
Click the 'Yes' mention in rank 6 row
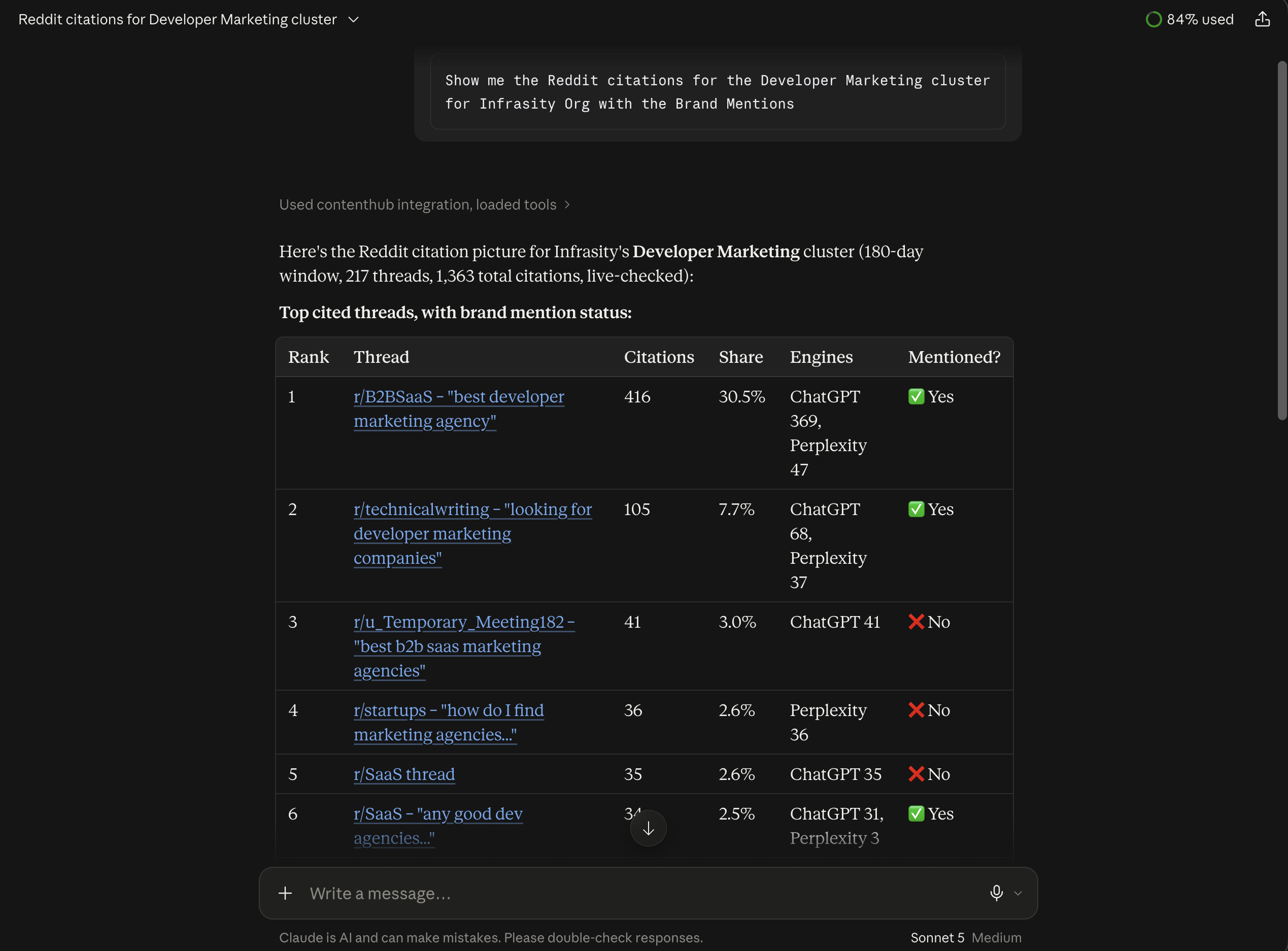(x=931, y=813)
